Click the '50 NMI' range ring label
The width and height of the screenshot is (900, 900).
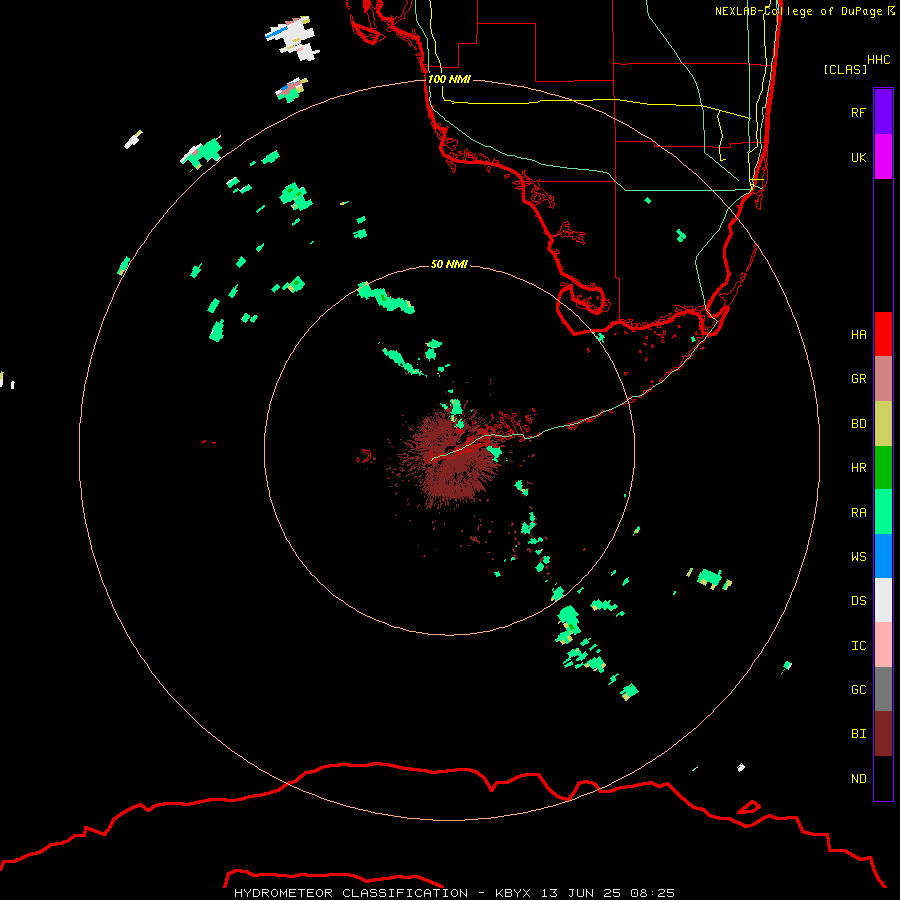click(x=449, y=264)
